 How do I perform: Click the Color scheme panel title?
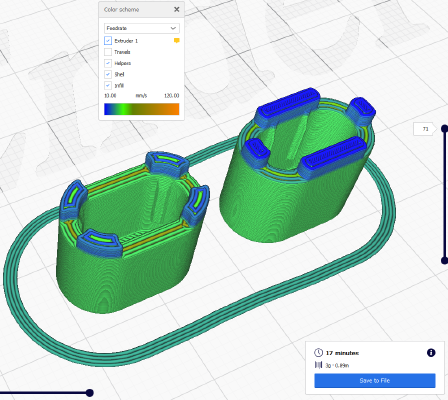121,10
